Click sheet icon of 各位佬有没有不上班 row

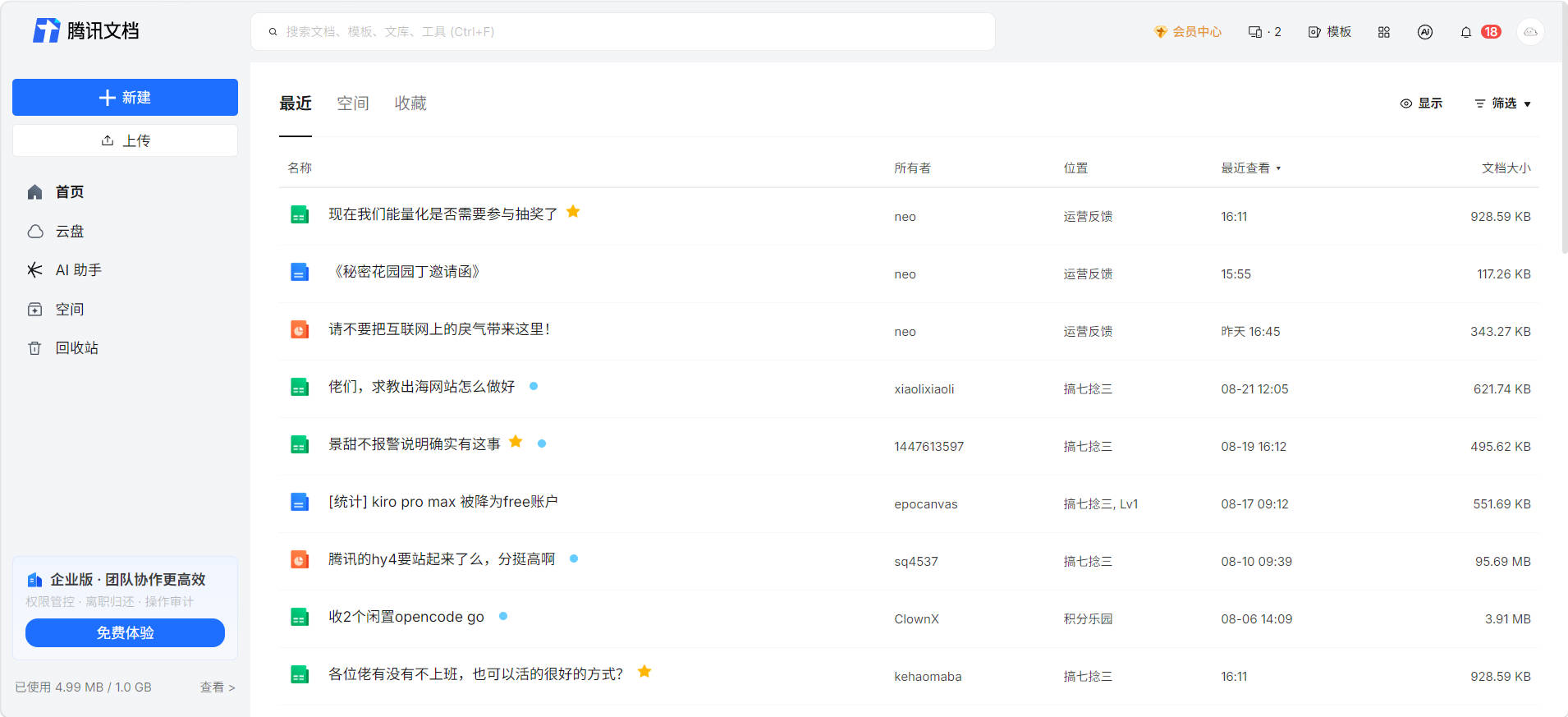300,674
